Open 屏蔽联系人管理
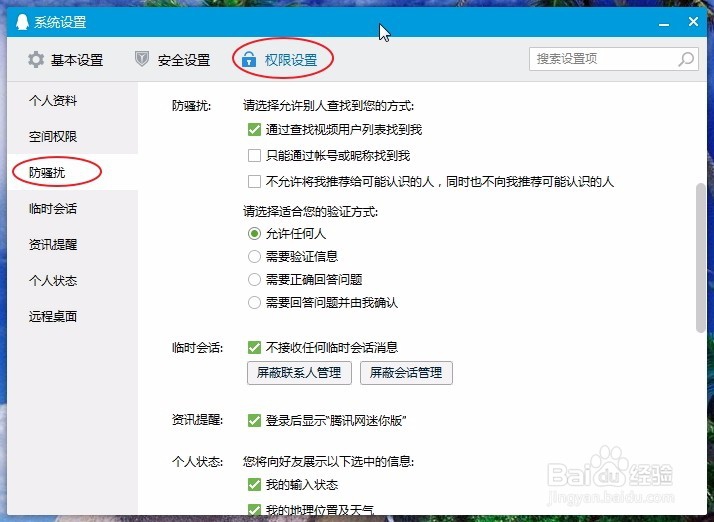Viewport: 714px width, 522px height. [x=299, y=373]
